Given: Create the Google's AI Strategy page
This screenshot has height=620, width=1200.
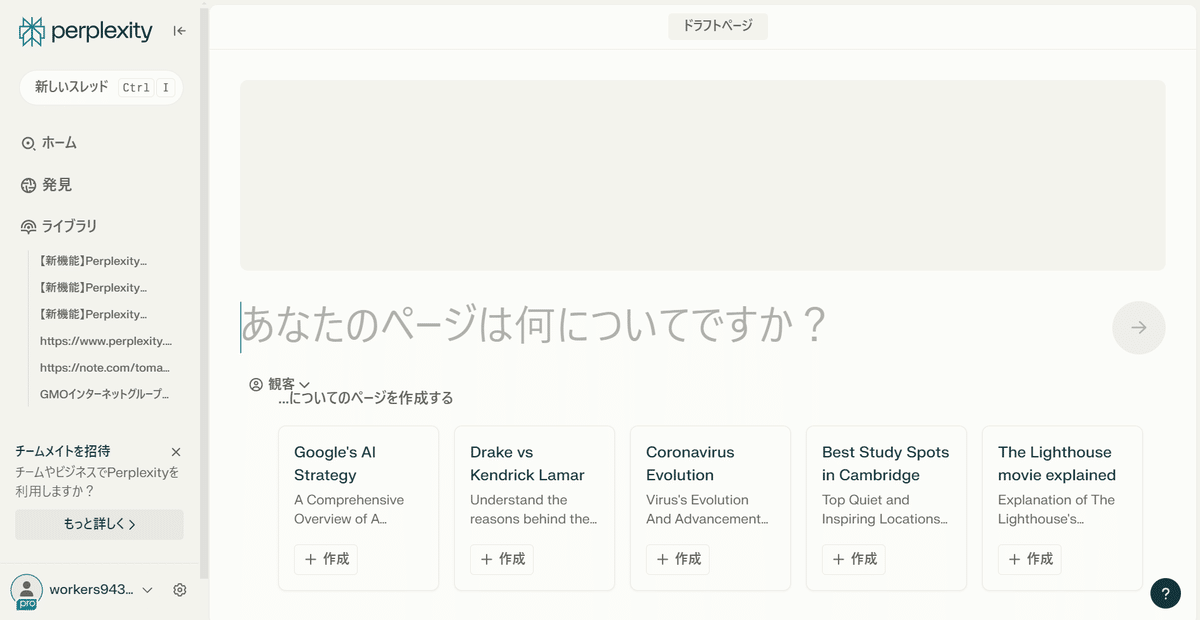Looking at the screenshot, I should click(325, 559).
